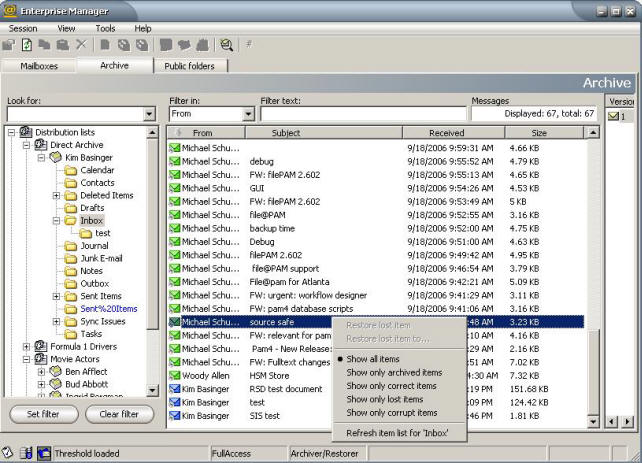Screen dimensions: 642x463
Task: Open the Tools menu
Action: pos(105,29)
